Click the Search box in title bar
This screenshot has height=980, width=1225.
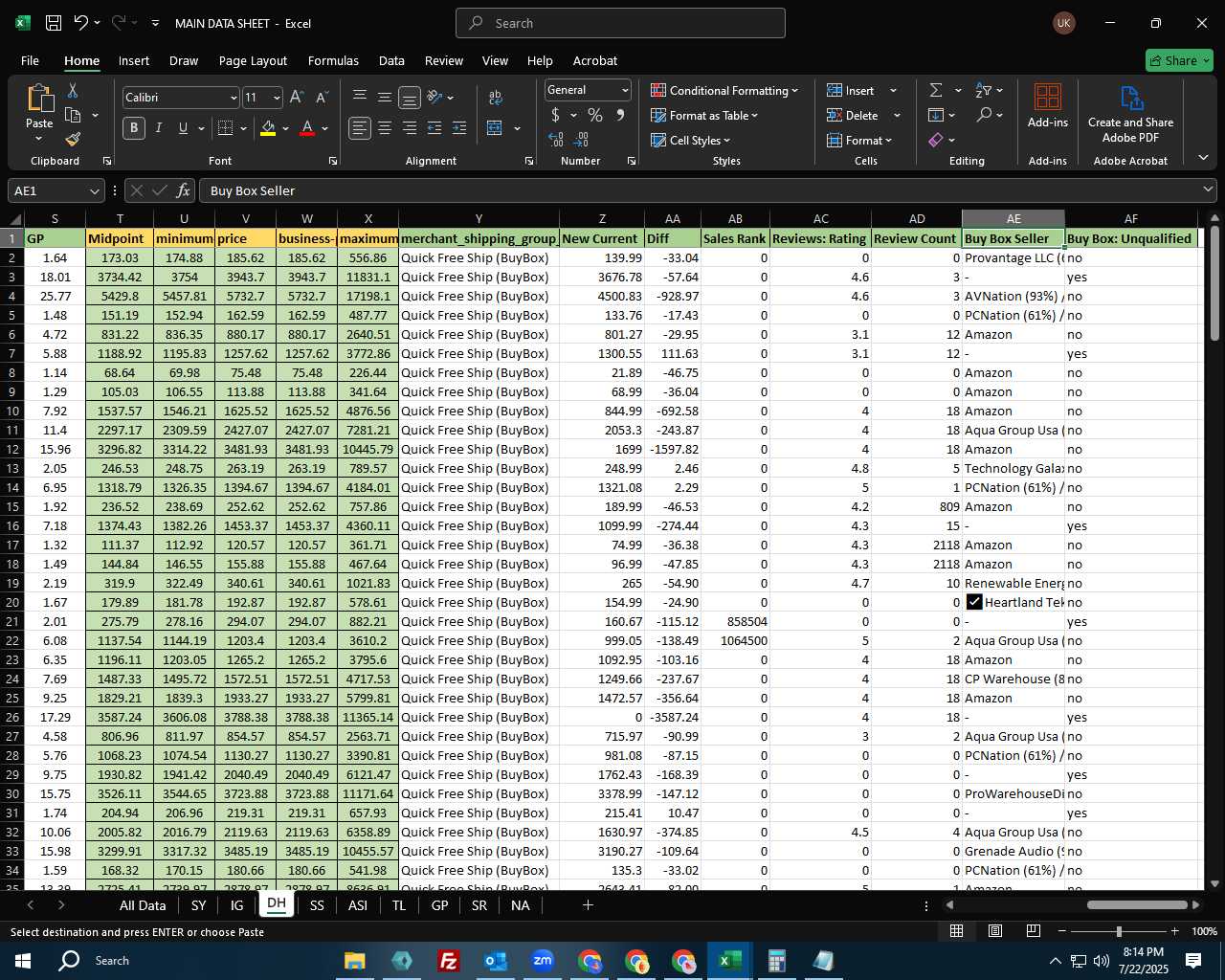pos(620,23)
